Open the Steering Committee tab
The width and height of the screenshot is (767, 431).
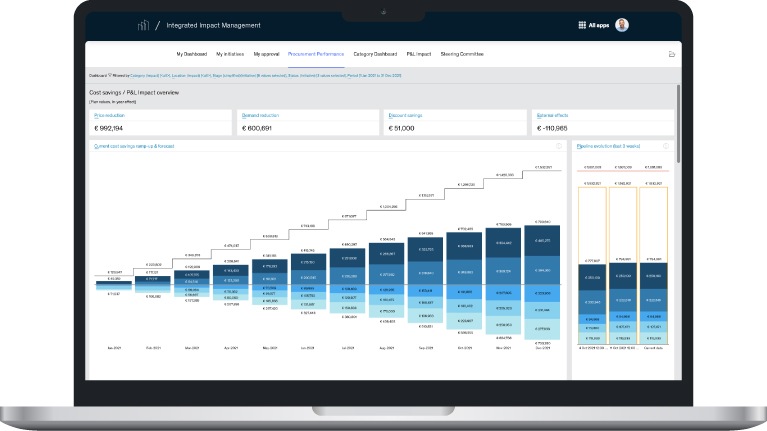(463, 54)
